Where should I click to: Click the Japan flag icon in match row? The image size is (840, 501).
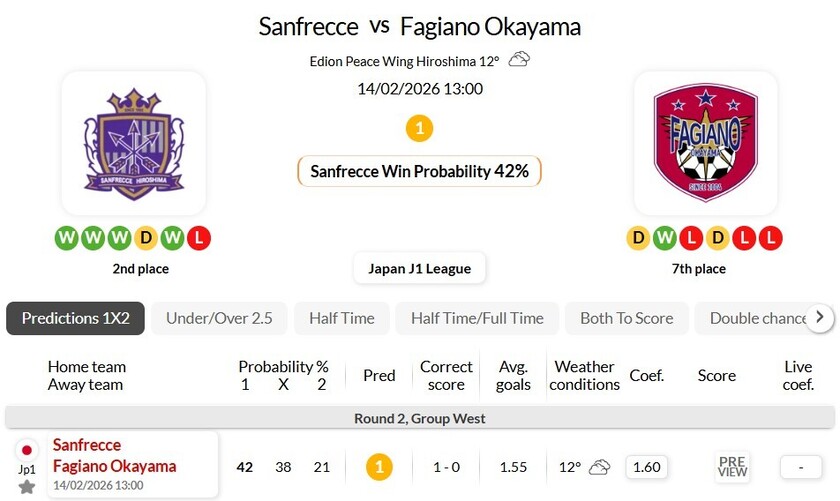(x=27, y=449)
